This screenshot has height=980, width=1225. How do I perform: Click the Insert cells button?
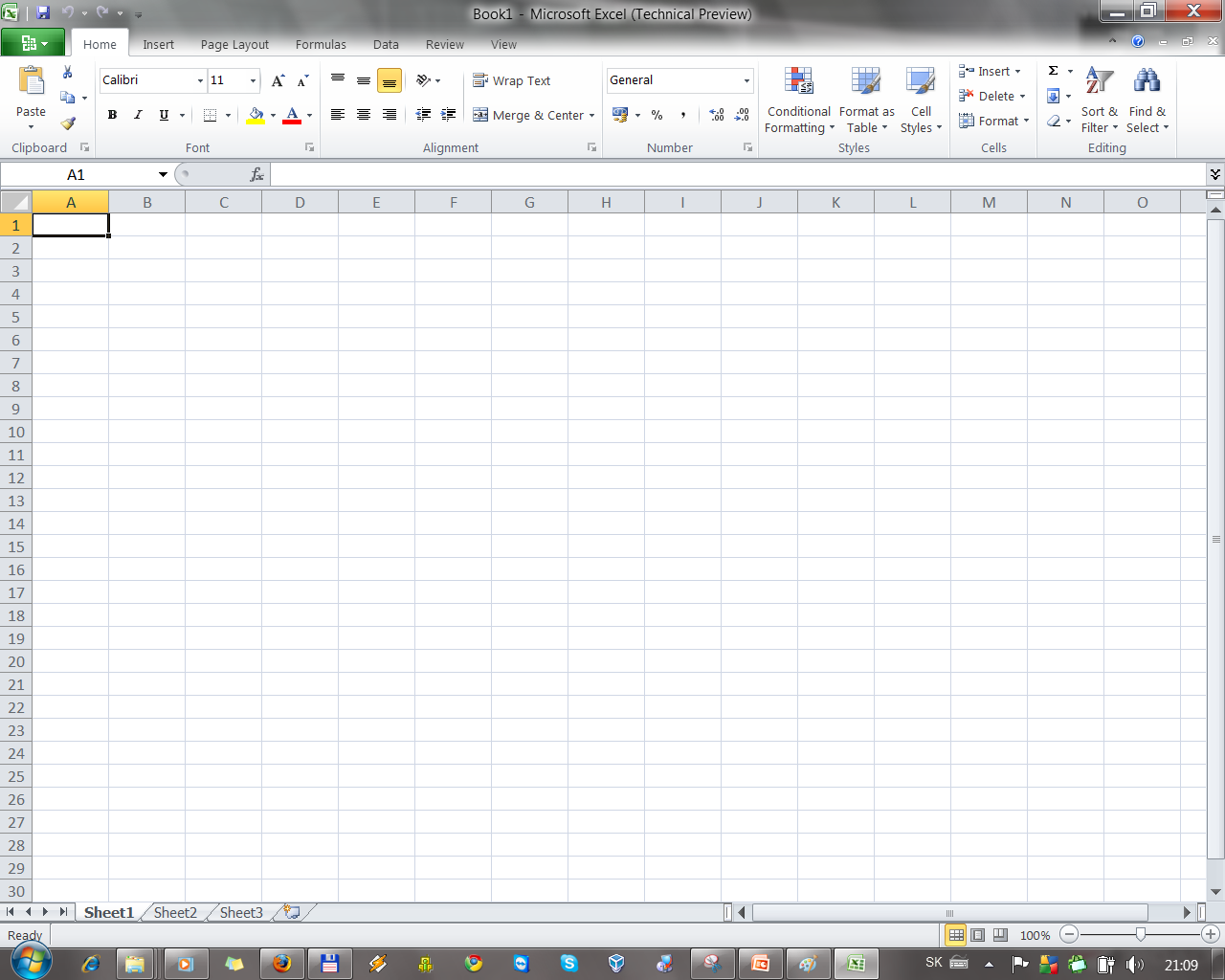(991, 71)
